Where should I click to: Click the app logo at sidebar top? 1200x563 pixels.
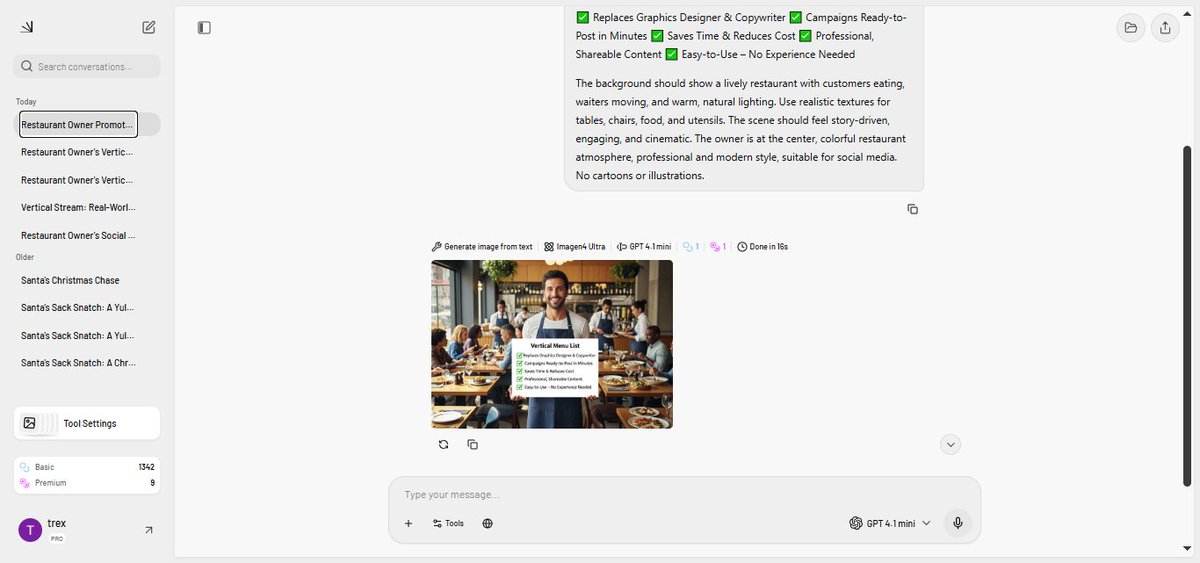(26, 27)
